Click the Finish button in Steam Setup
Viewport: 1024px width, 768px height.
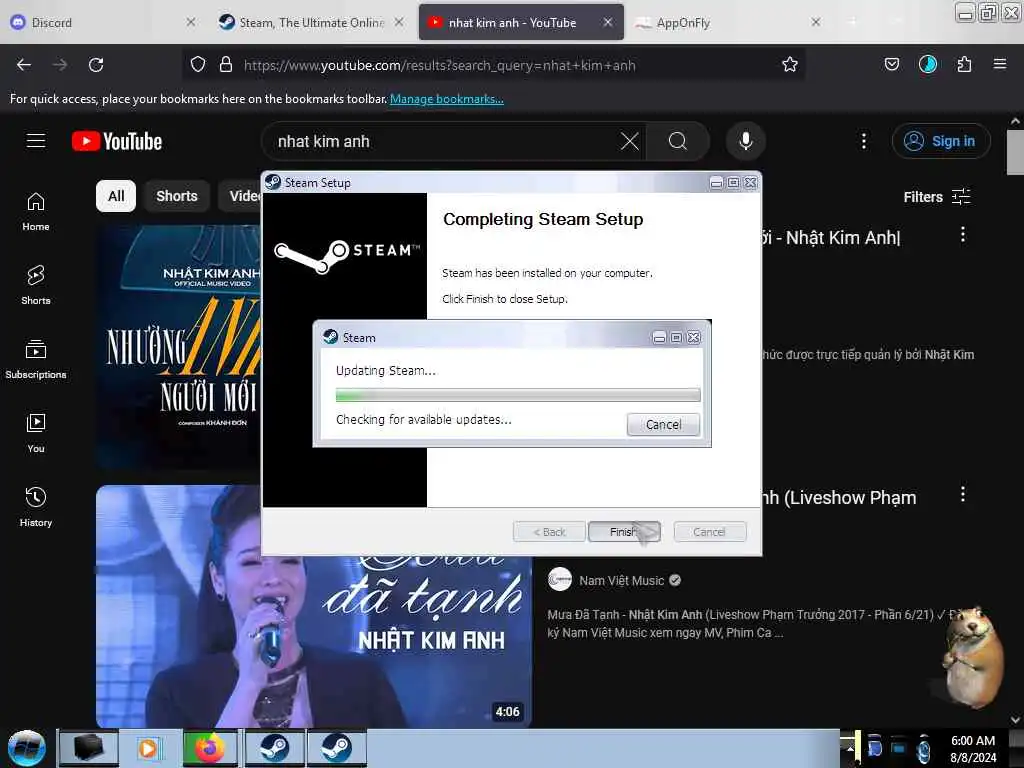pyautogui.click(x=624, y=532)
